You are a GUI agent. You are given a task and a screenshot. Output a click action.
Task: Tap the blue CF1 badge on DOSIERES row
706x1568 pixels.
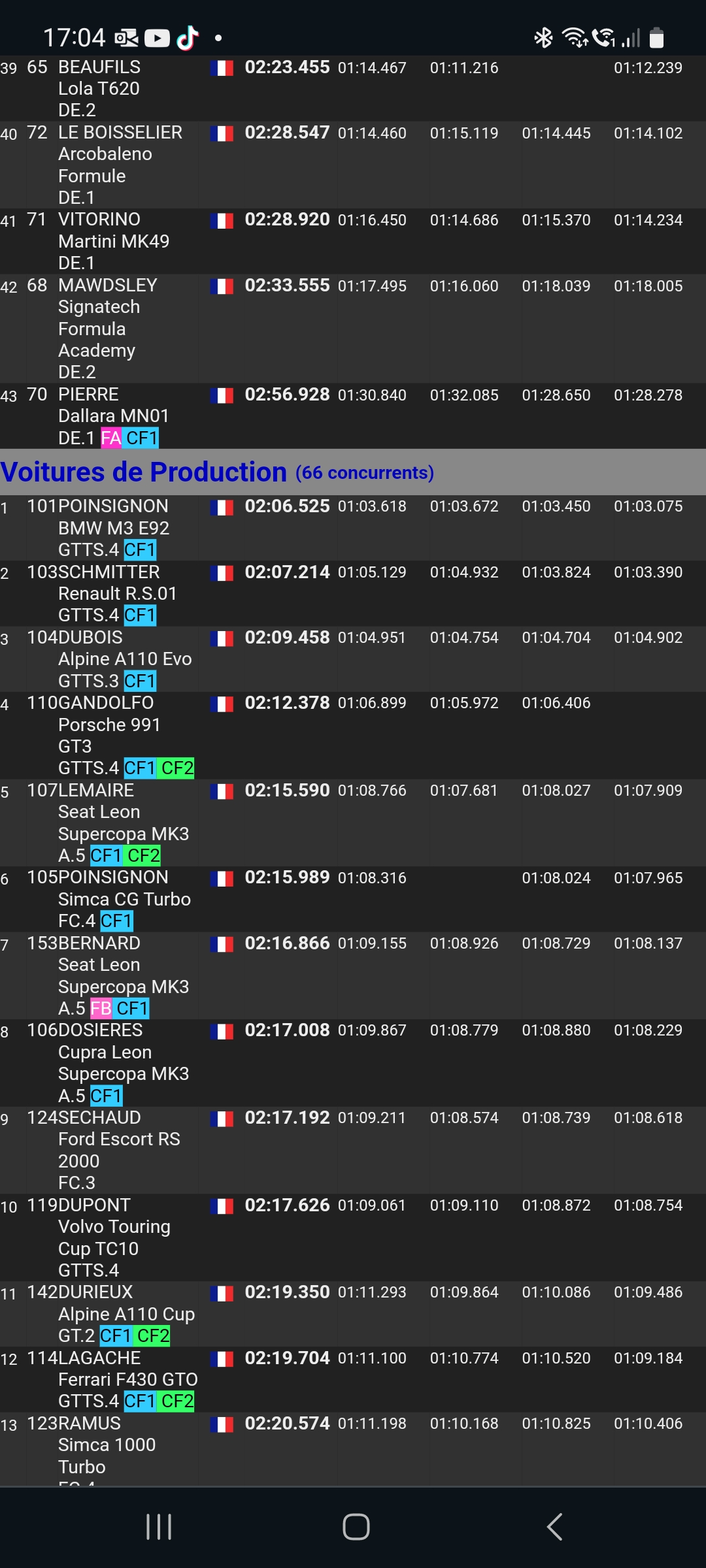click(107, 1096)
